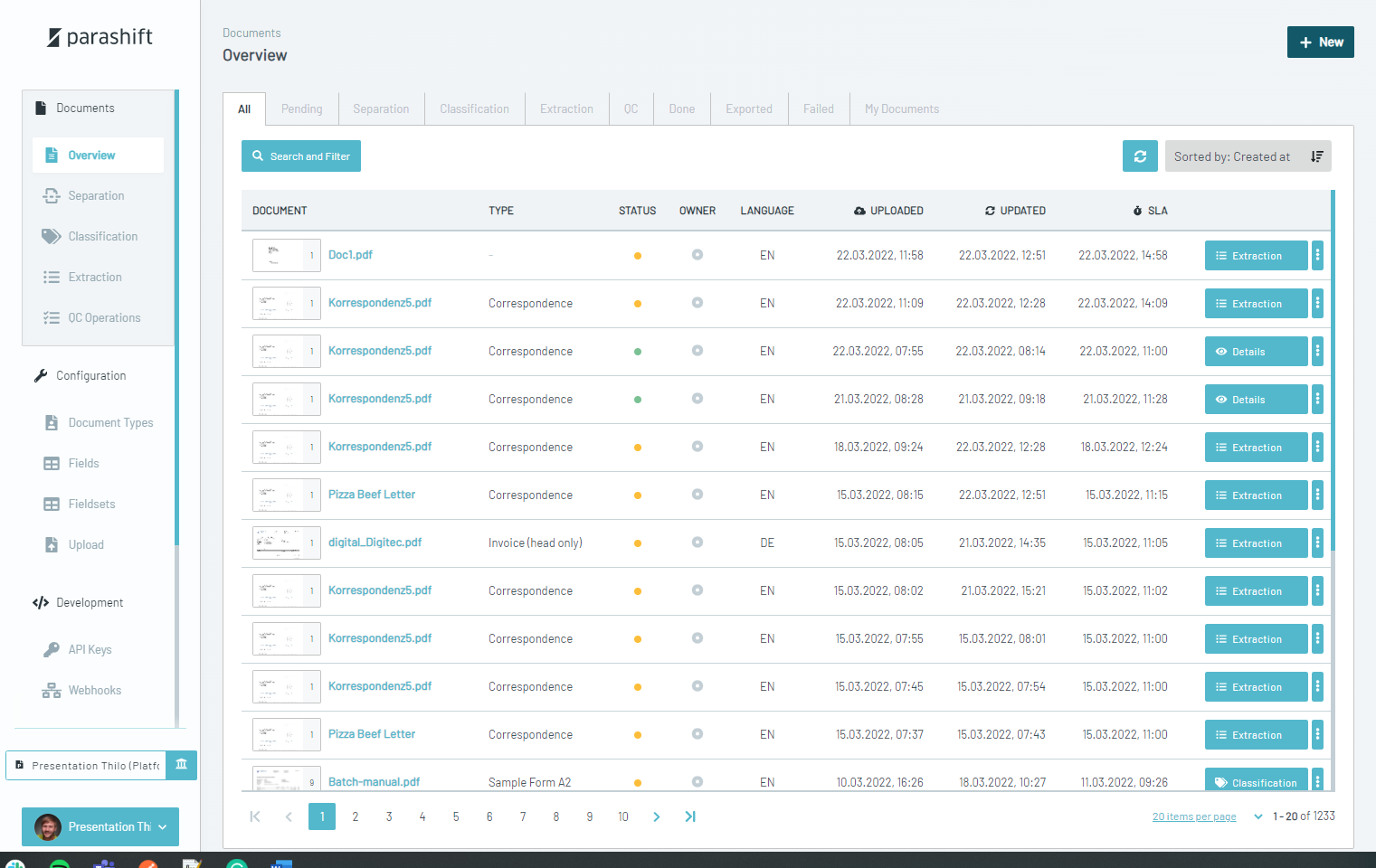Sort by the UPDATED column header

pos(1015,211)
